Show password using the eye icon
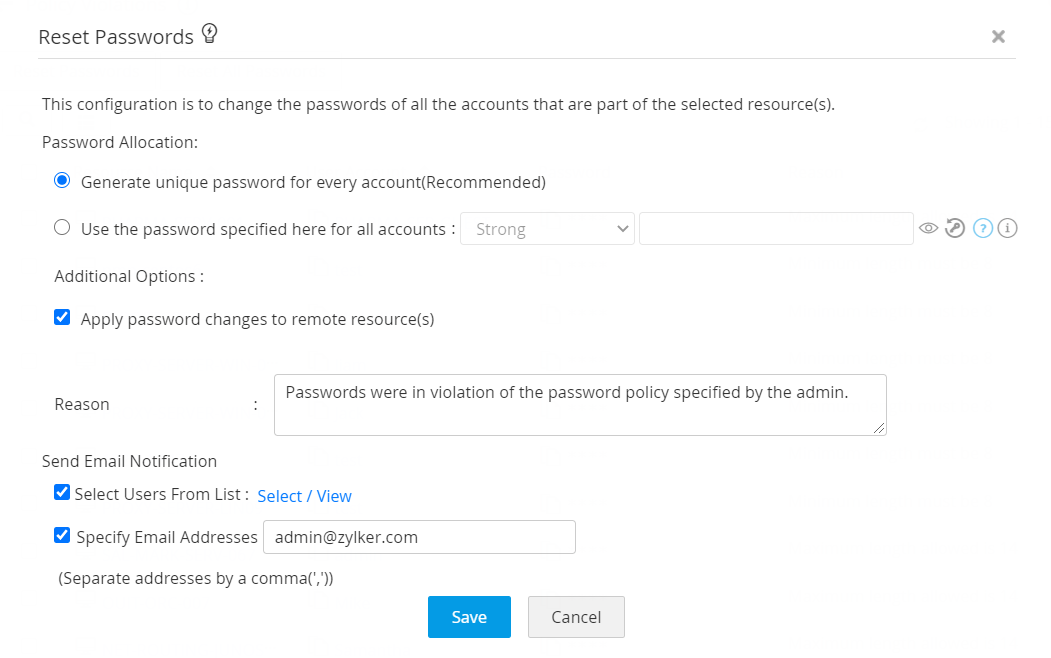Image resolution: width=1051 pixels, height=658 pixels. click(929, 229)
